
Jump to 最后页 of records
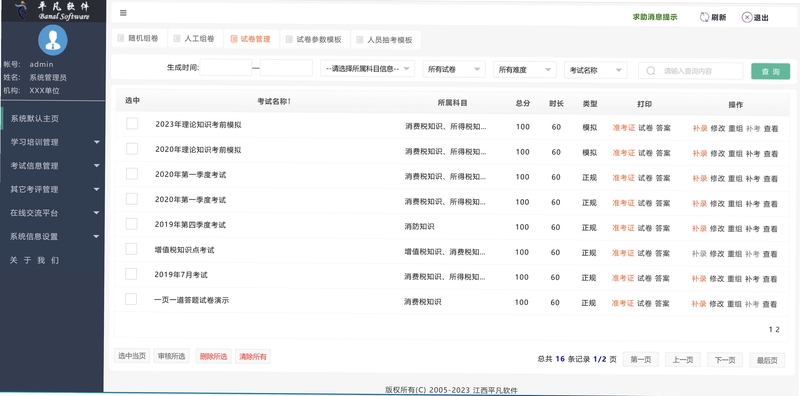coord(767,360)
